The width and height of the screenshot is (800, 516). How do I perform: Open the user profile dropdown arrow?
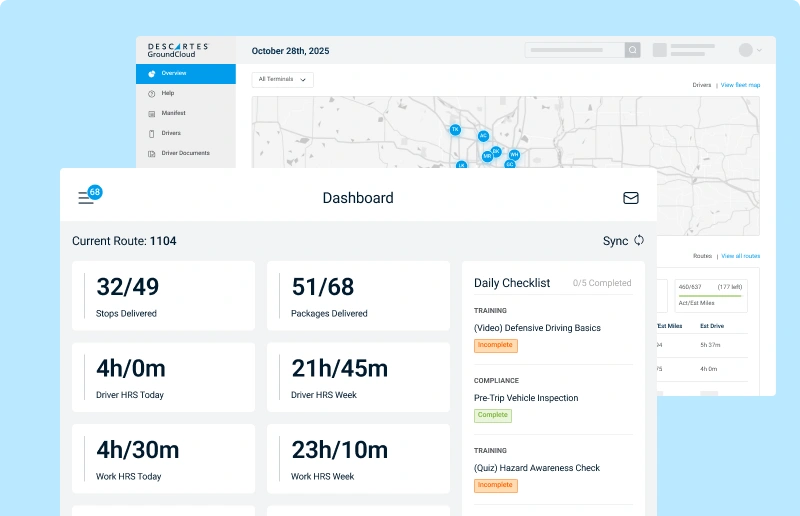point(759,50)
